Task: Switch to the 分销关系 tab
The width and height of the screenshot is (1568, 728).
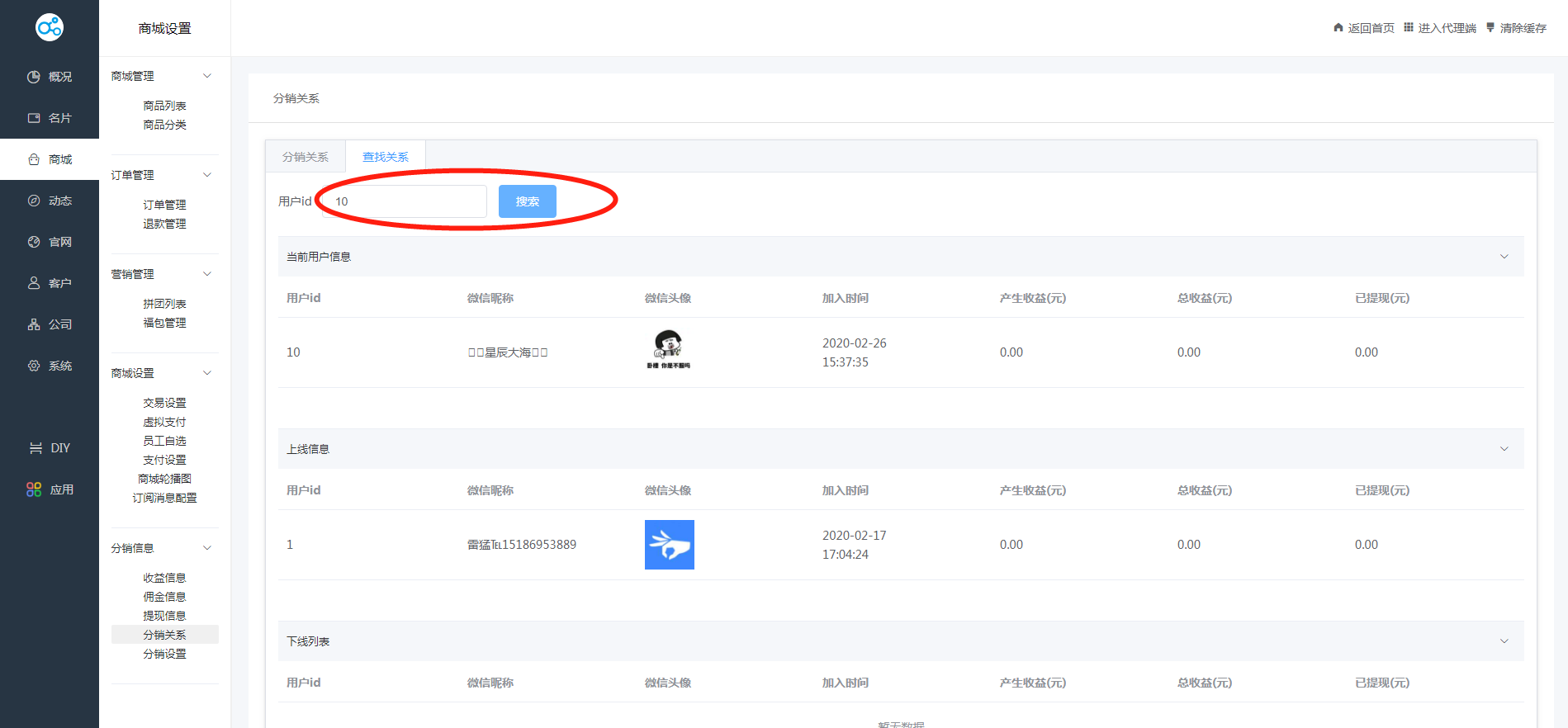Action: 306,157
